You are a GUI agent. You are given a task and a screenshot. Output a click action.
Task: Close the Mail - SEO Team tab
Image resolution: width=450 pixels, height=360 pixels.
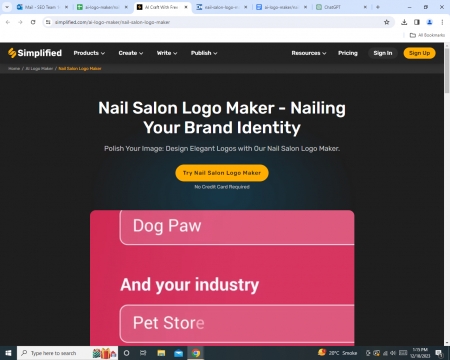pyautogui.click(x=66, y=7)
